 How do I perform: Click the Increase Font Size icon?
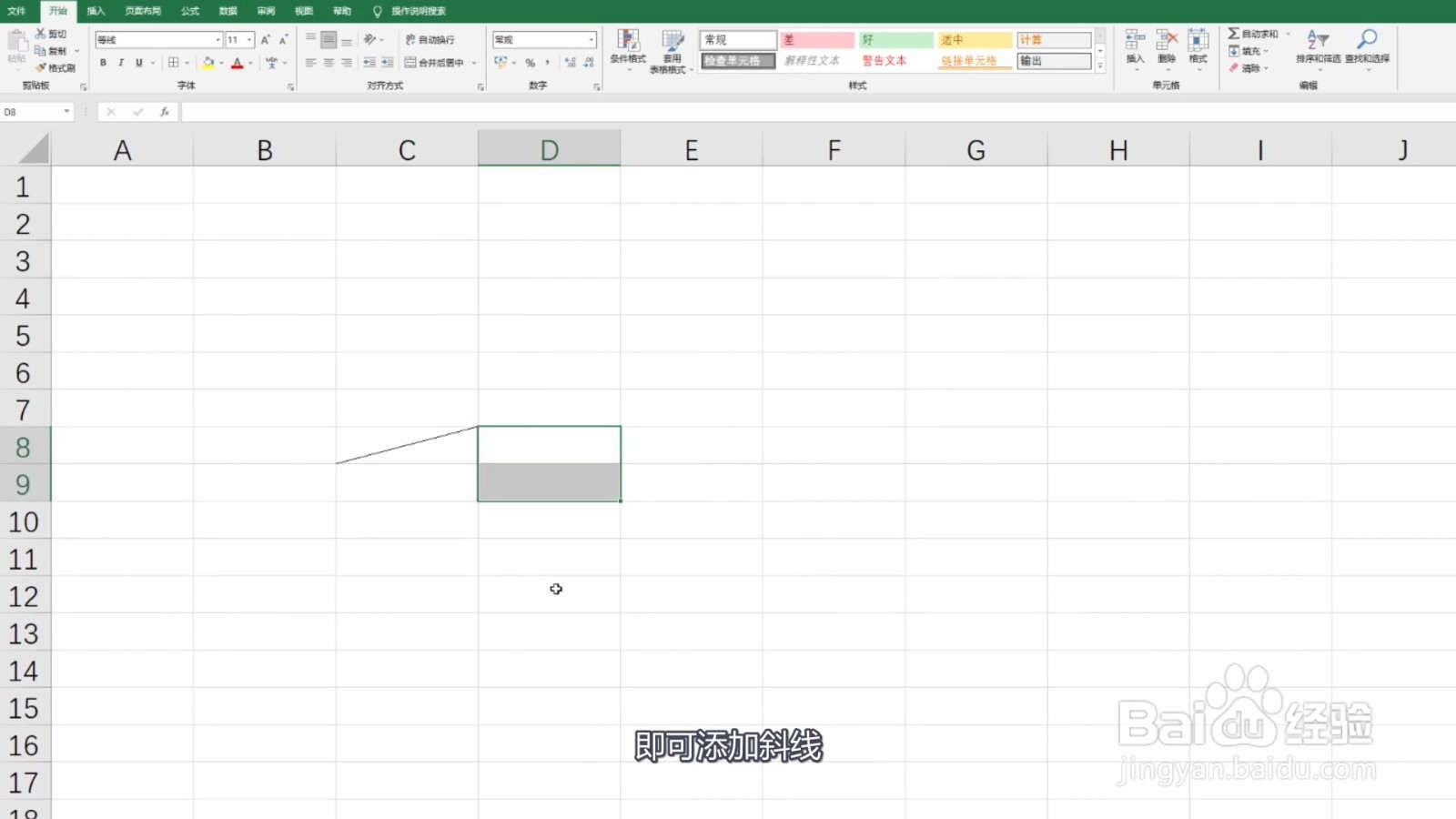[266, 40]
